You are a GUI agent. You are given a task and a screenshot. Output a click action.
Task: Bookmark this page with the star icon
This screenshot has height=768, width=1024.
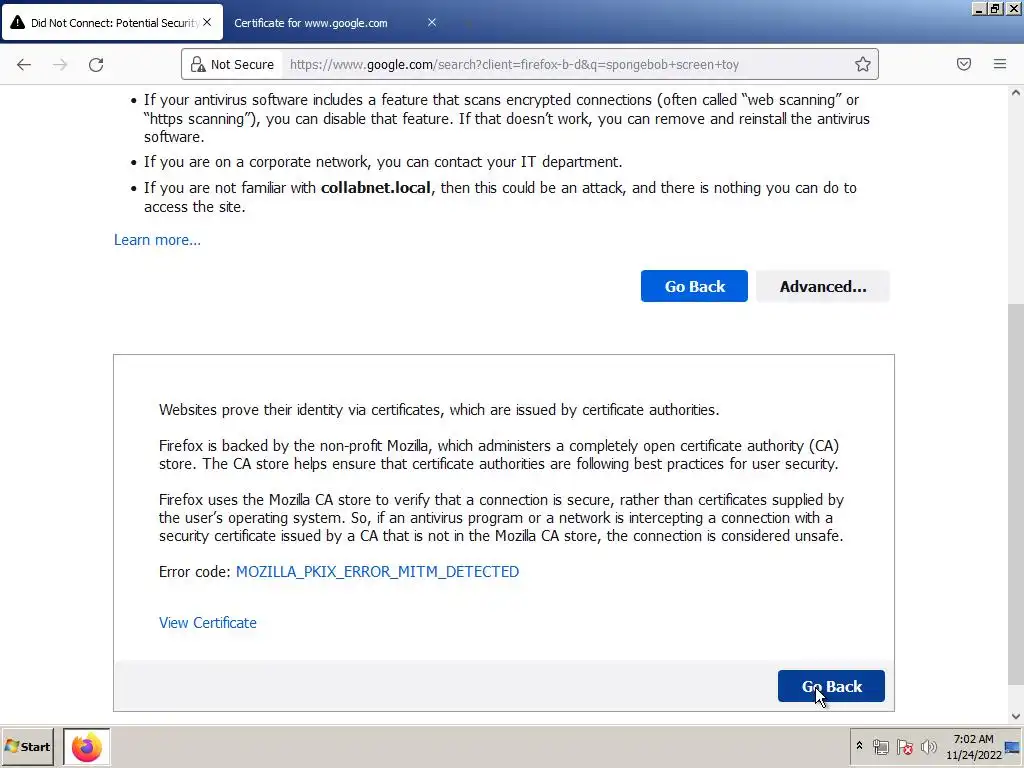tap(863, 64)
